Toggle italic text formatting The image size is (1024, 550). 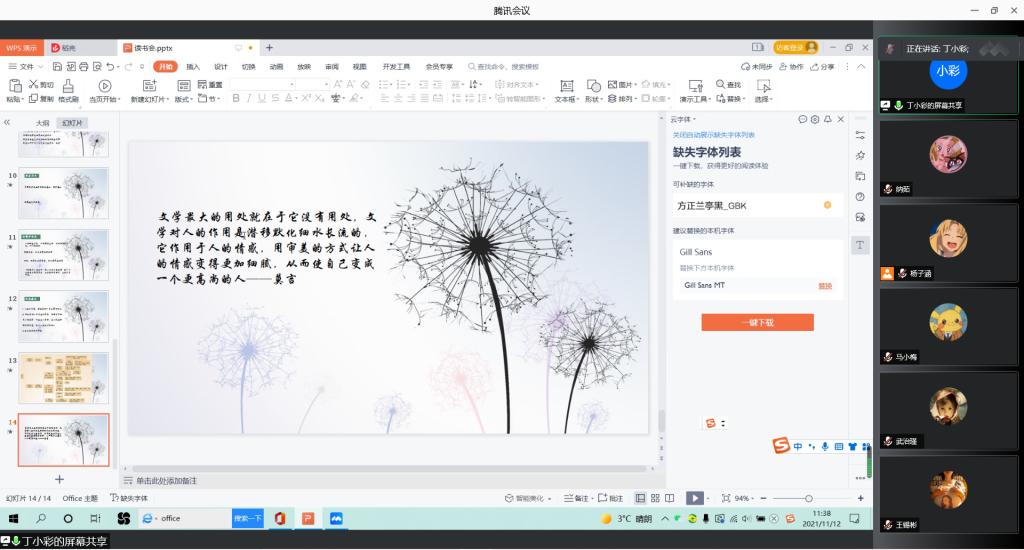pyautogui.click(x=249, y=99)
